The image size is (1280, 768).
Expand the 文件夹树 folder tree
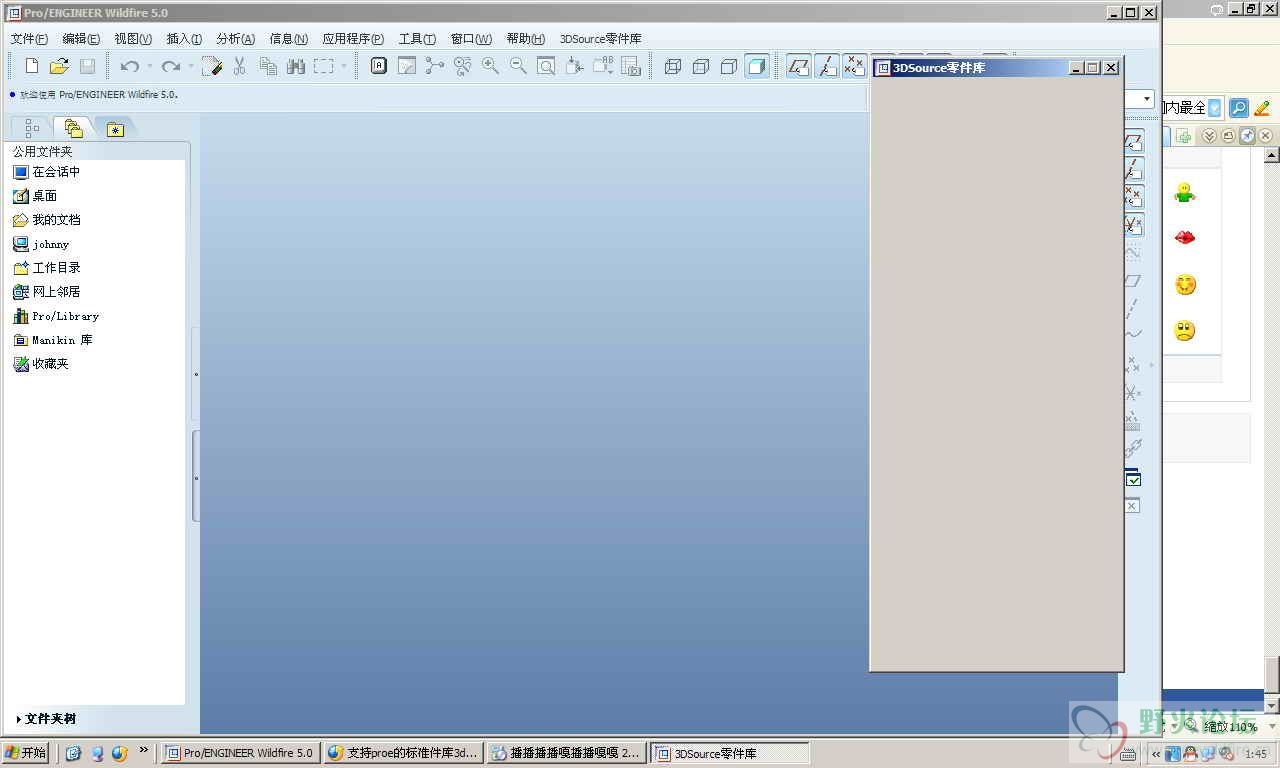47,719
